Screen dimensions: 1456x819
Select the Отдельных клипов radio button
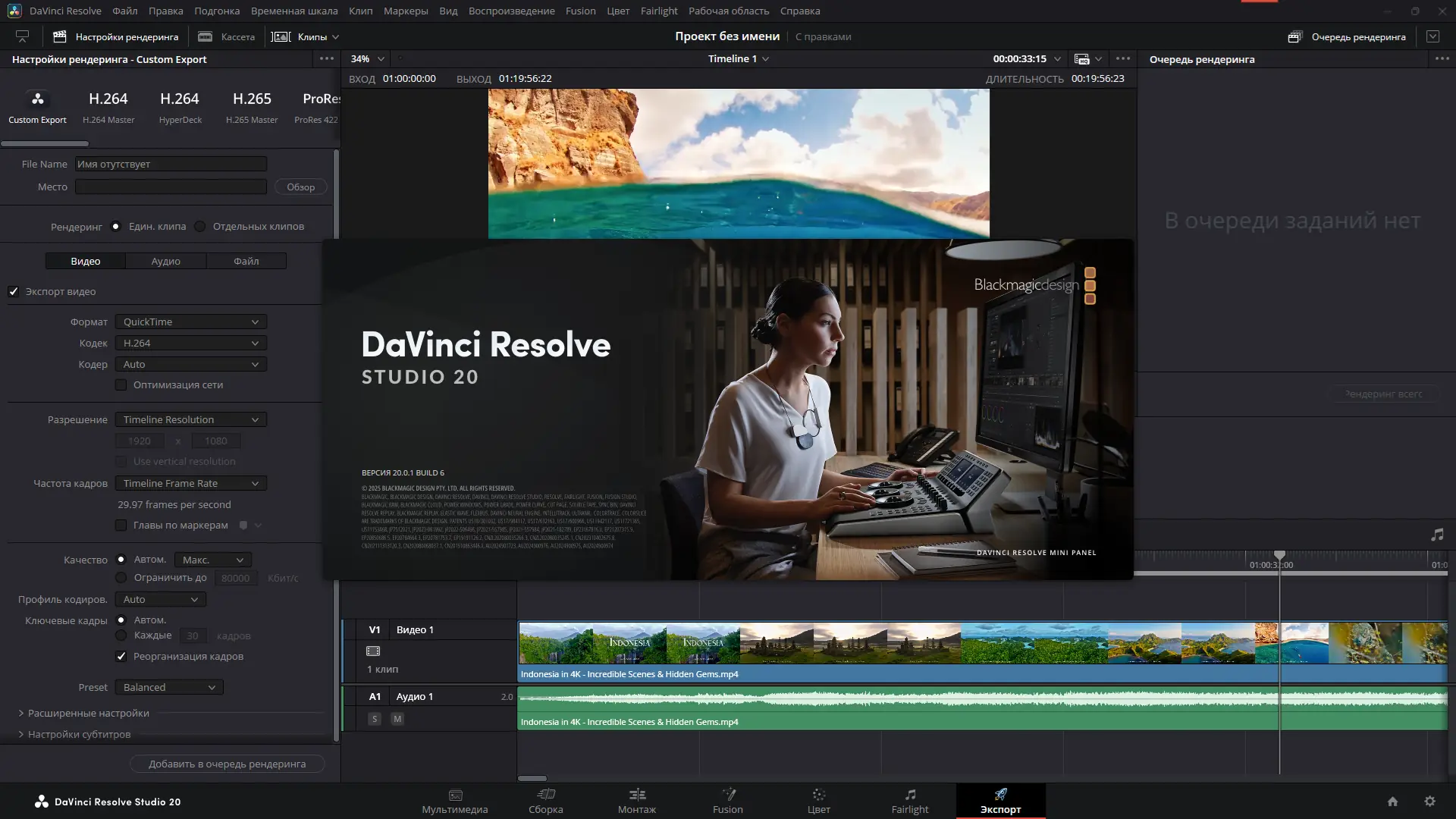199,226
